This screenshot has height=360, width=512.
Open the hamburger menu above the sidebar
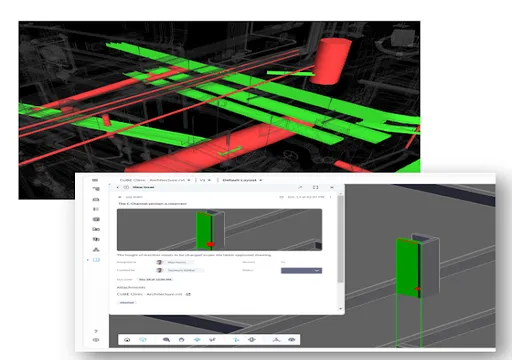pos(95,180)
